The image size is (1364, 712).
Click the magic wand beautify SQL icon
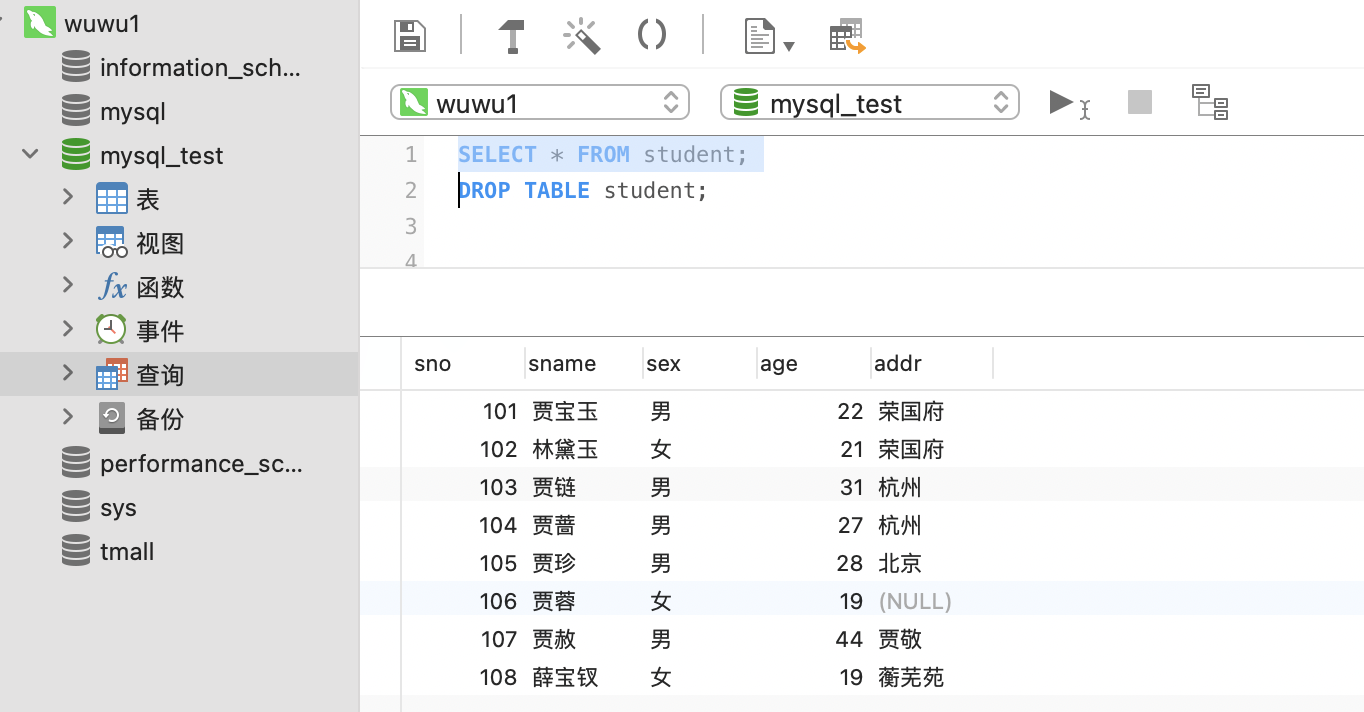click(581, 36)
